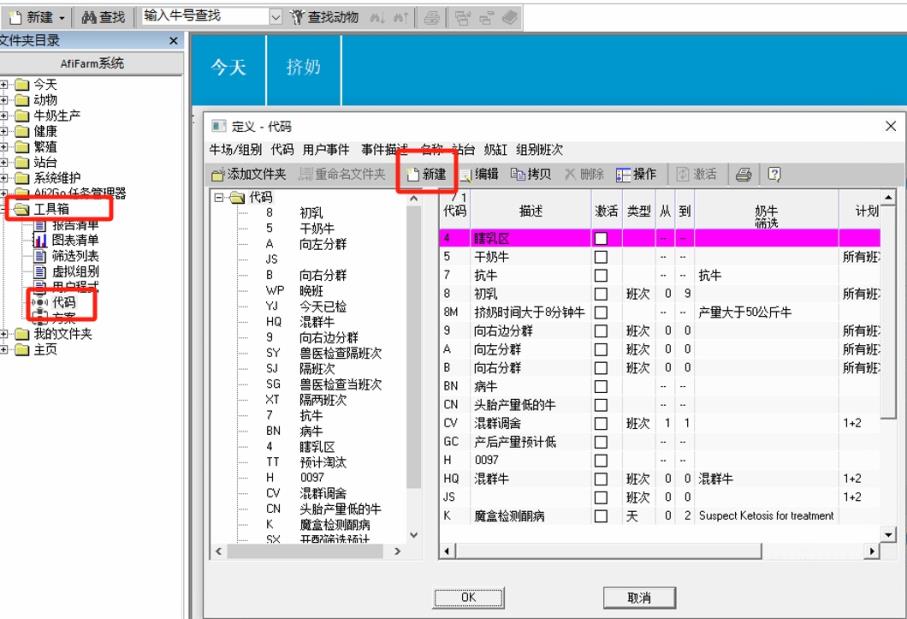Tick the 激活 checkbox for code 7 抗牛

(x=601, y=275)
